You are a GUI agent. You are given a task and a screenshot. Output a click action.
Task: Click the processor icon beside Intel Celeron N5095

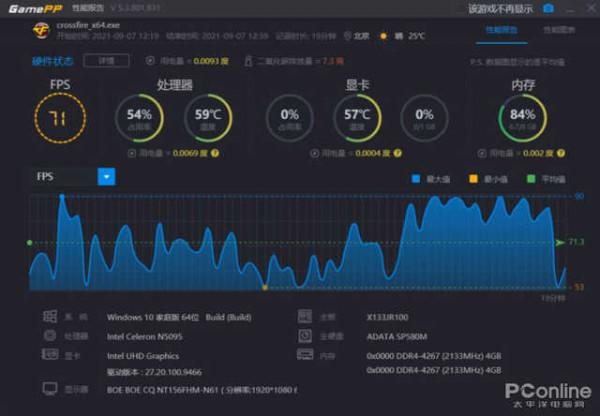point(50,335)
